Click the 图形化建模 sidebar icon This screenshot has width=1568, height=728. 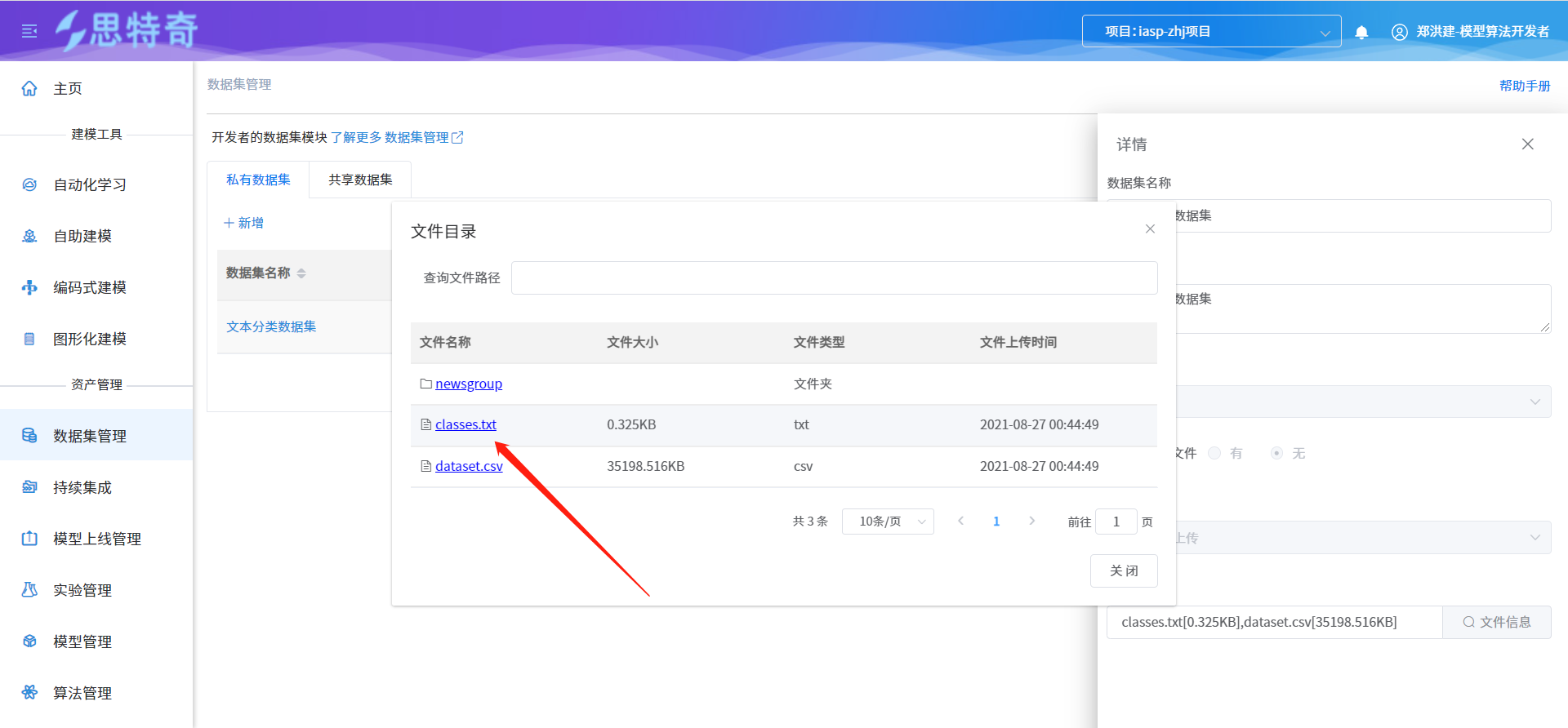pyautogui.click(x=29, y=339)
